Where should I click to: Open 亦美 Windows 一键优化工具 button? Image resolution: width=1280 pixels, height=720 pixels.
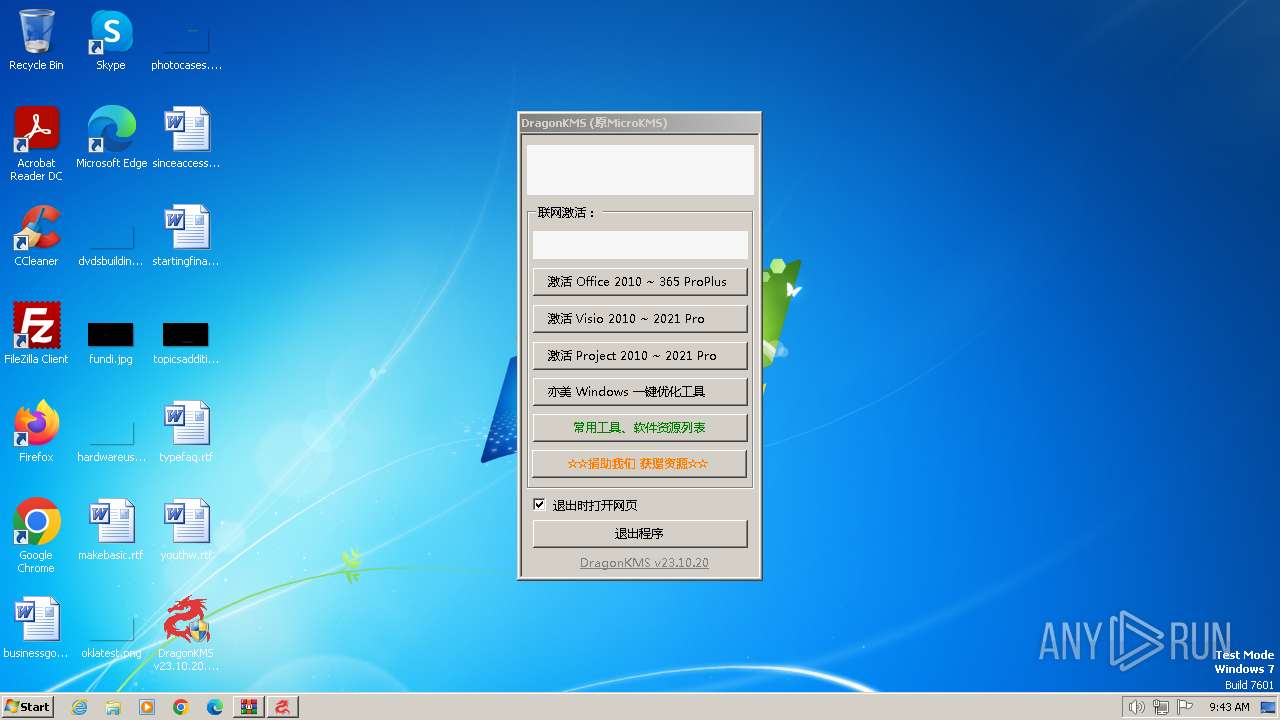(640, 392)
